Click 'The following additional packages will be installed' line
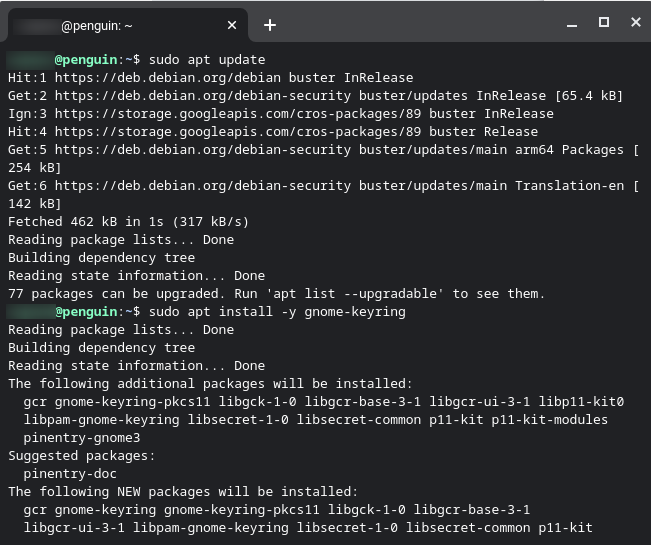 [210, 384]
